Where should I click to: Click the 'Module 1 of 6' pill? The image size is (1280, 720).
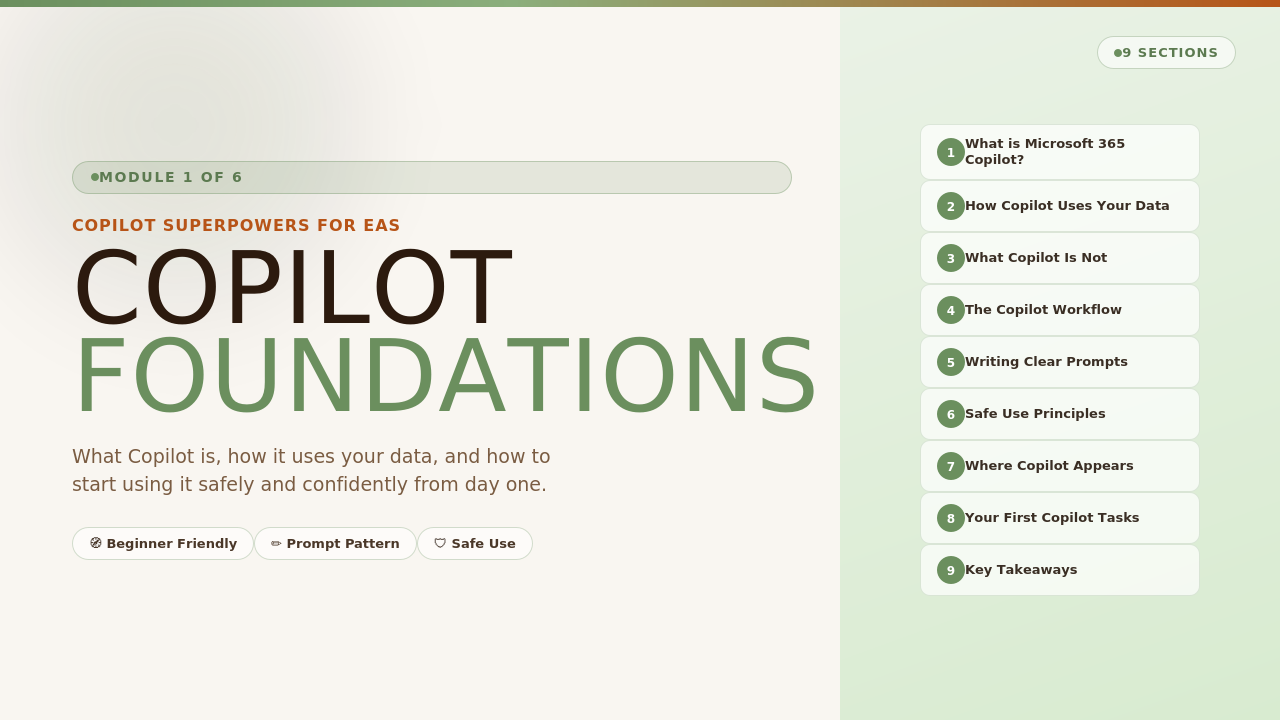[x=432, y=177]
